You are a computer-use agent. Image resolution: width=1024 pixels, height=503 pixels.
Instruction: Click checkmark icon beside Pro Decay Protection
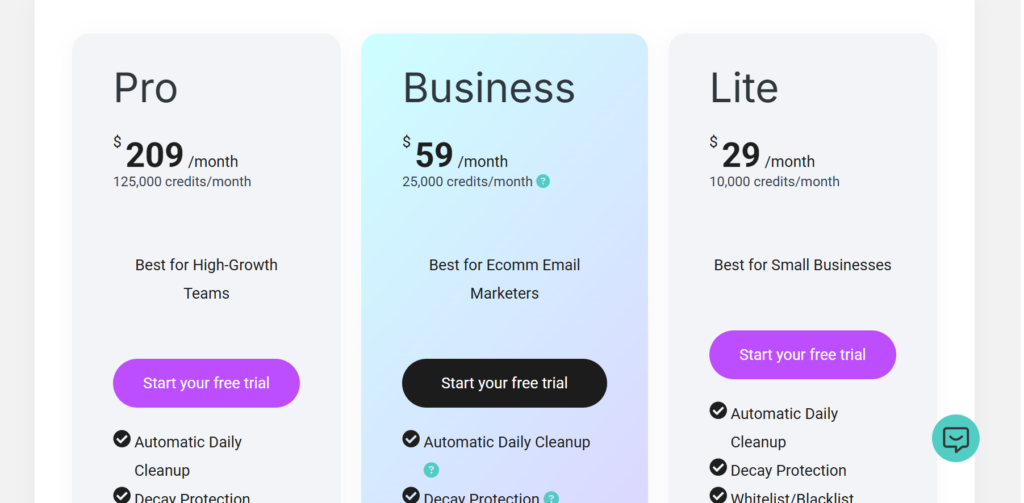click(121, 495)
